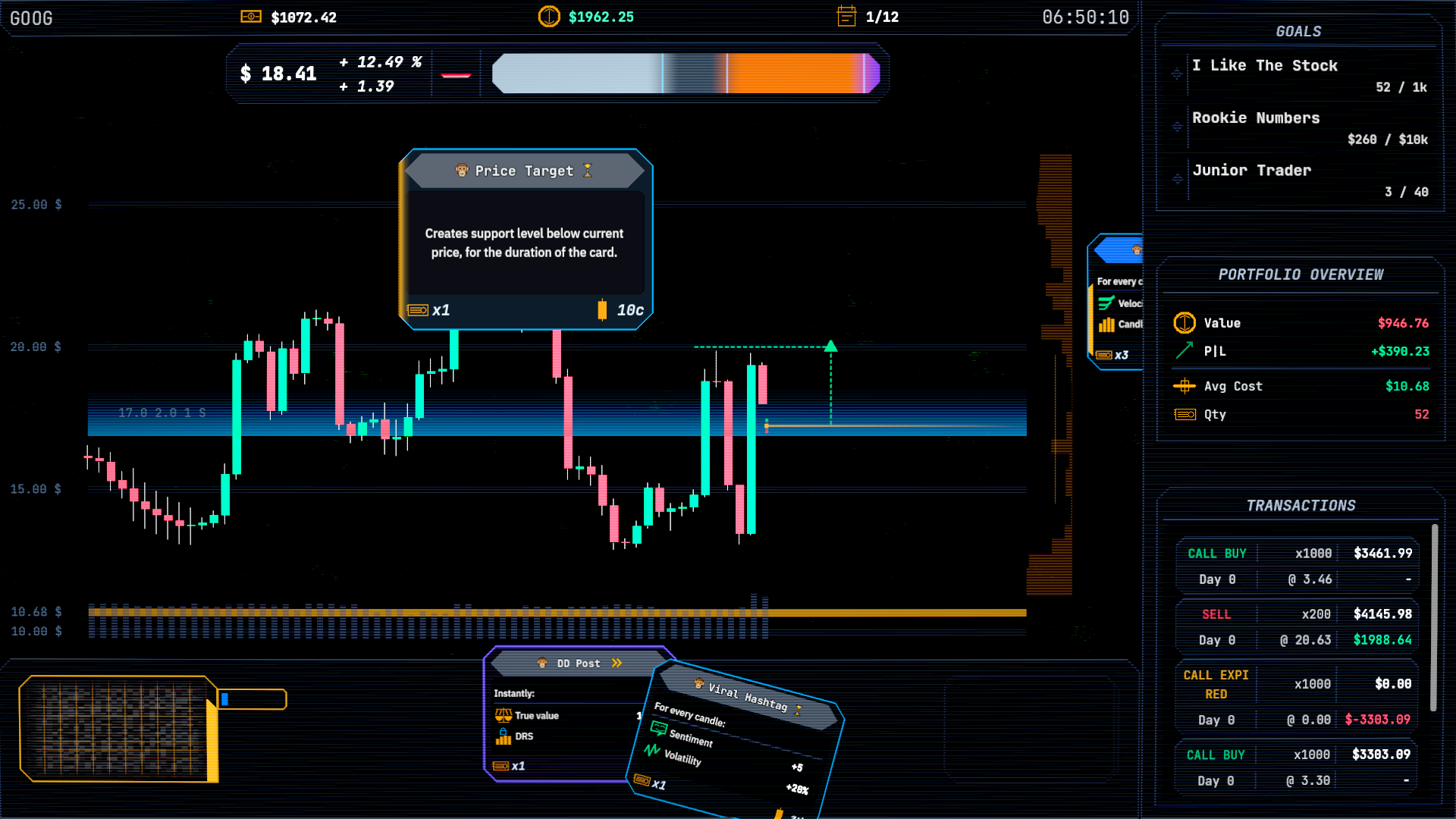Click the small blue progress bar by the deck
The image size is (1456, 819).
252,699
